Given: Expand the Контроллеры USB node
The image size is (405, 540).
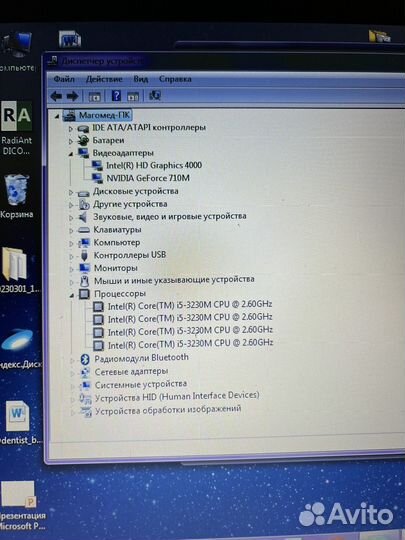Looking at the screenshot, I should pyautogui.click(x=72, y=257).
